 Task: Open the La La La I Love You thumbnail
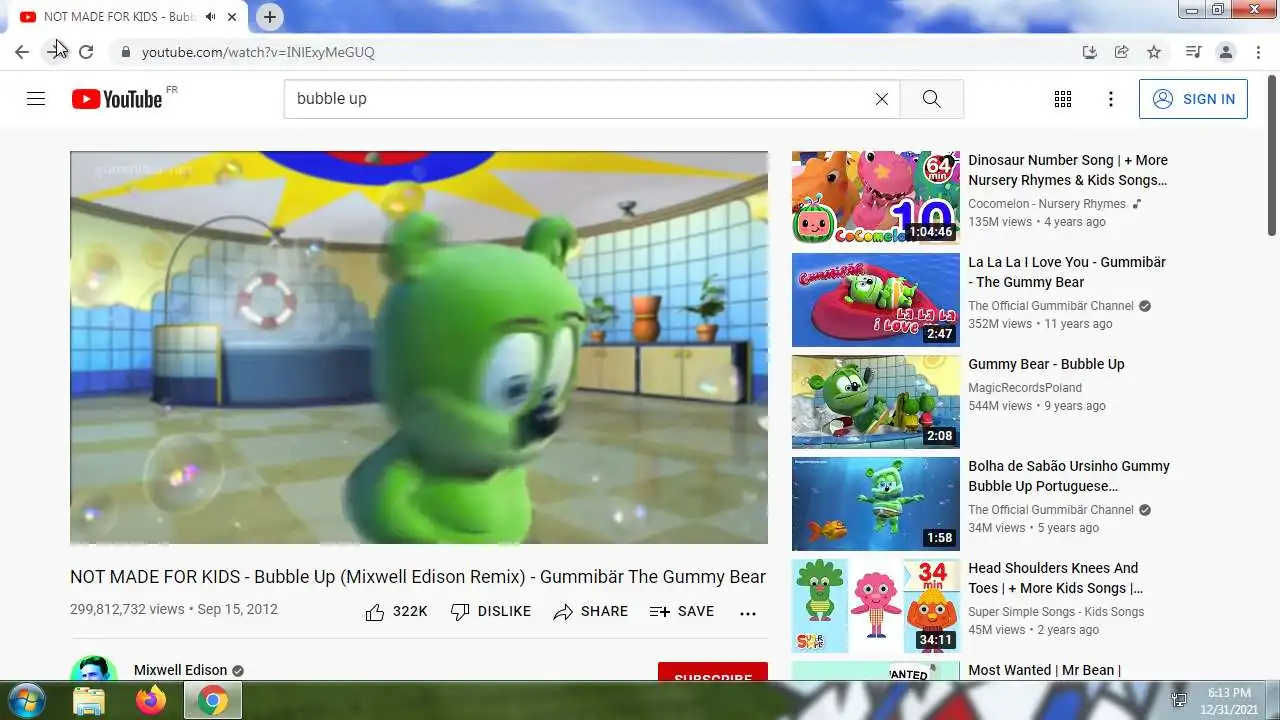876,300
